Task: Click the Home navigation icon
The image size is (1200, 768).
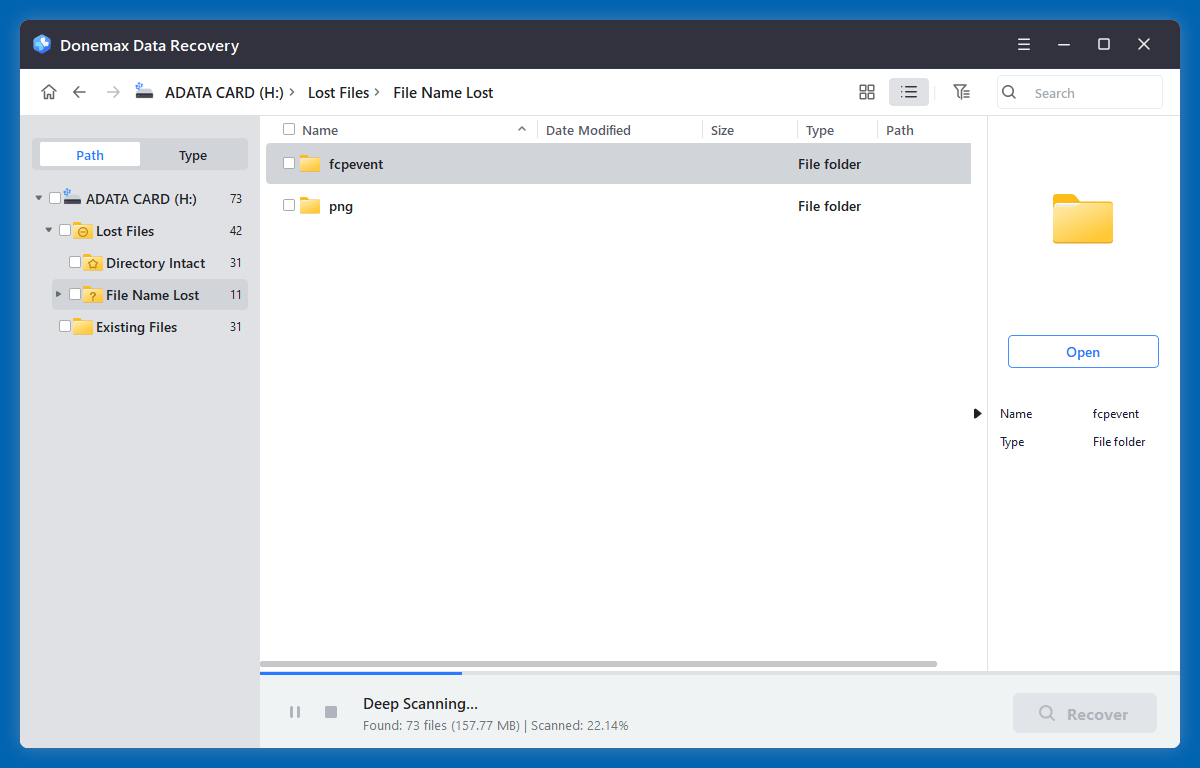Action: [x=49, y=91]
